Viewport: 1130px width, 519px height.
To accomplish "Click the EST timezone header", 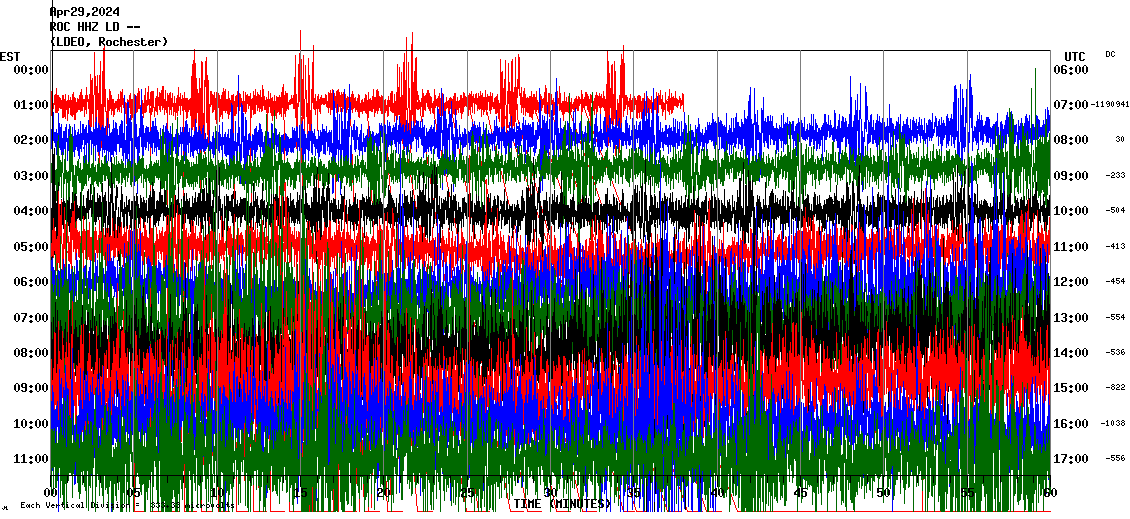I will [10, 56].
